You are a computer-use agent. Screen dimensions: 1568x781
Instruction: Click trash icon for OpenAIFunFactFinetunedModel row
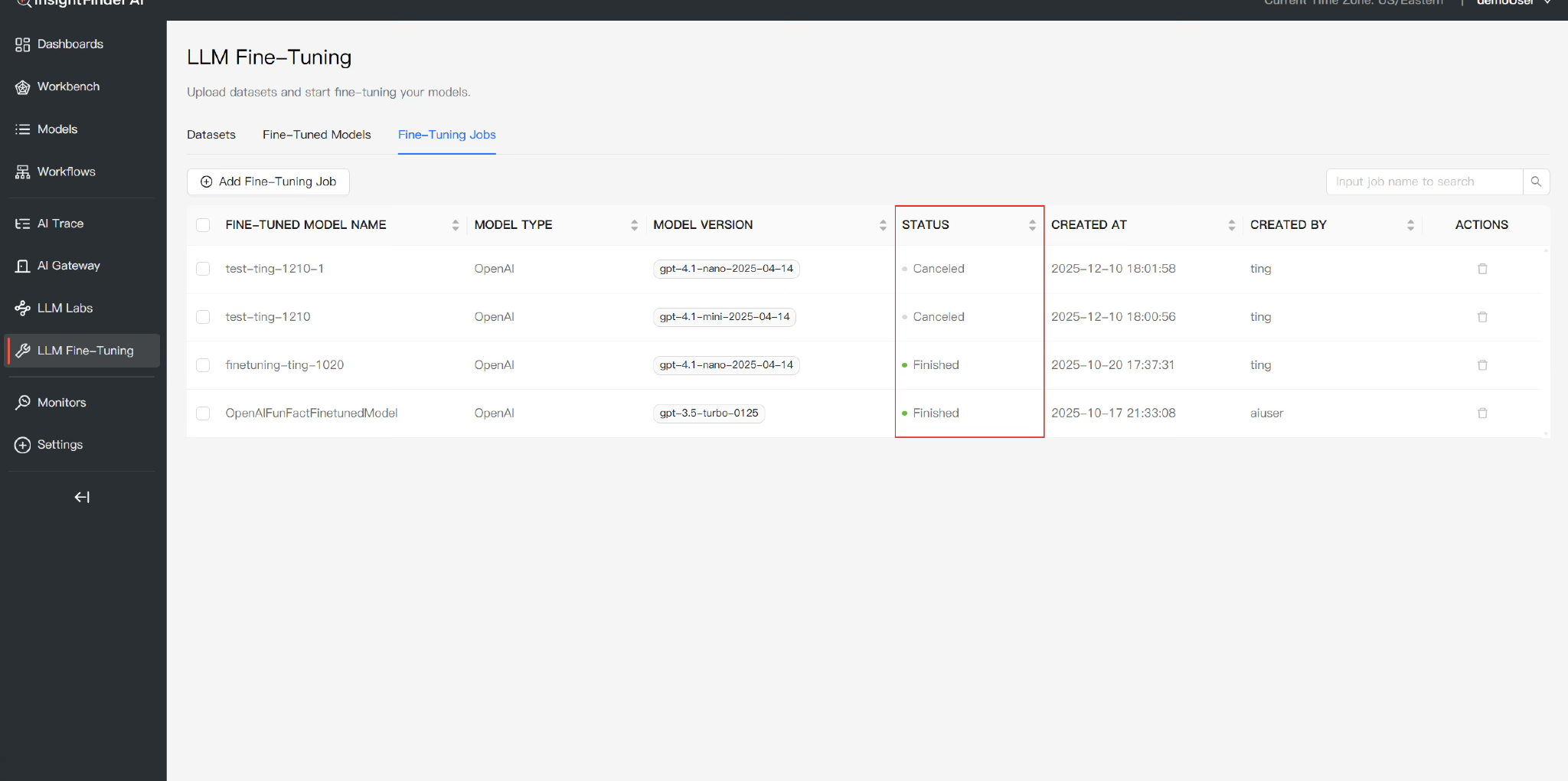tap(1482, 413)
